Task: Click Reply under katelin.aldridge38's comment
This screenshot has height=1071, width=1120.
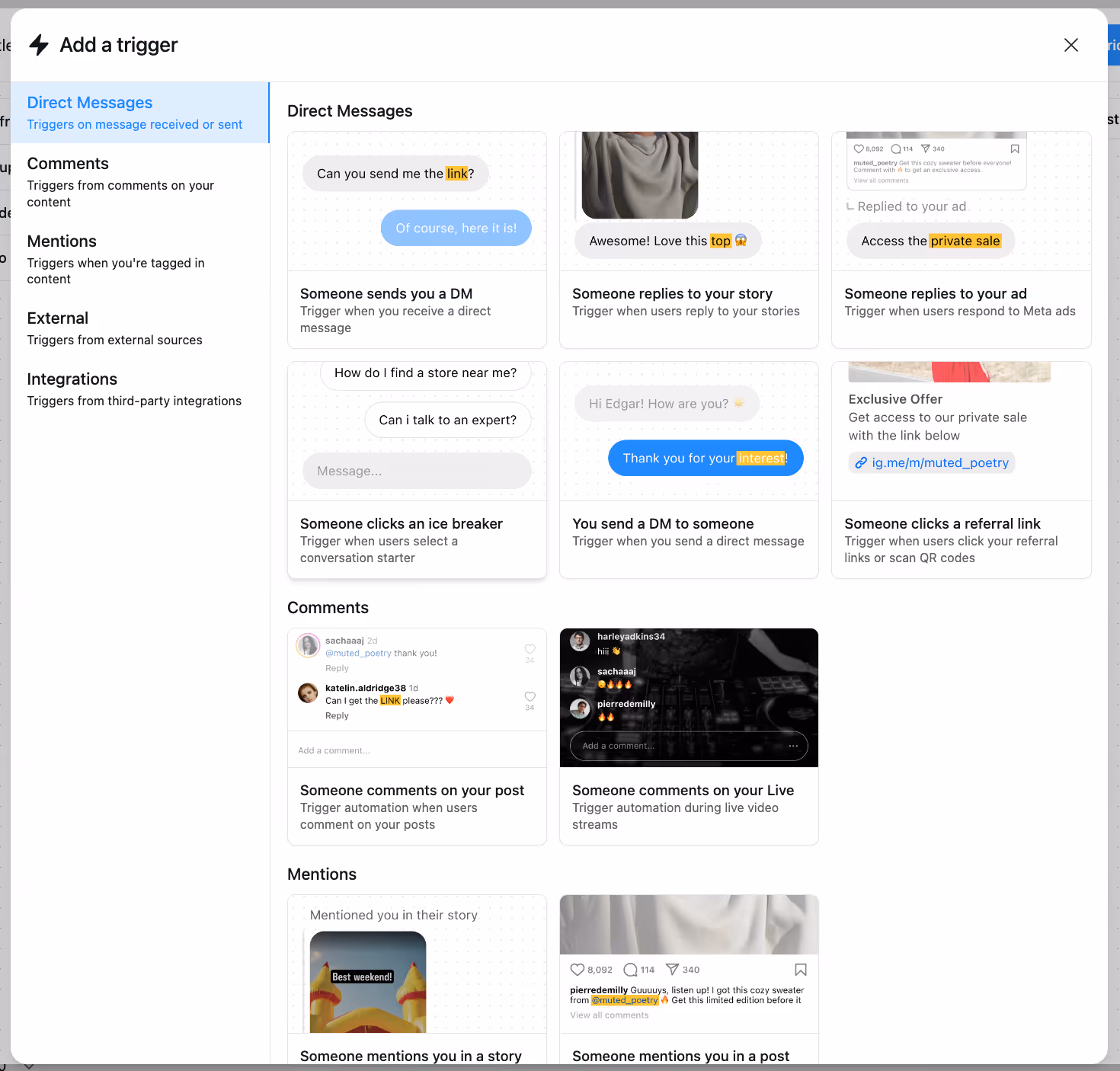Action: pos(337,715)
